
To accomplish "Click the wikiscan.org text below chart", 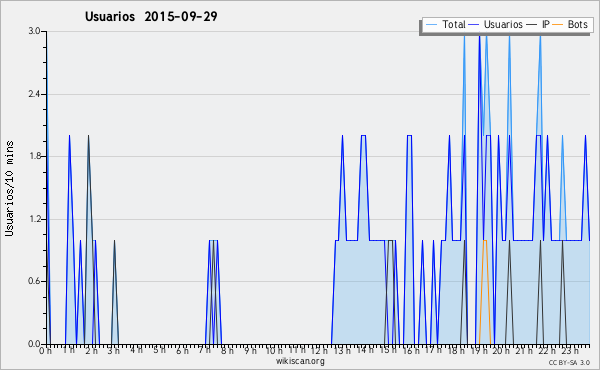I will click(x=300, y=361).
